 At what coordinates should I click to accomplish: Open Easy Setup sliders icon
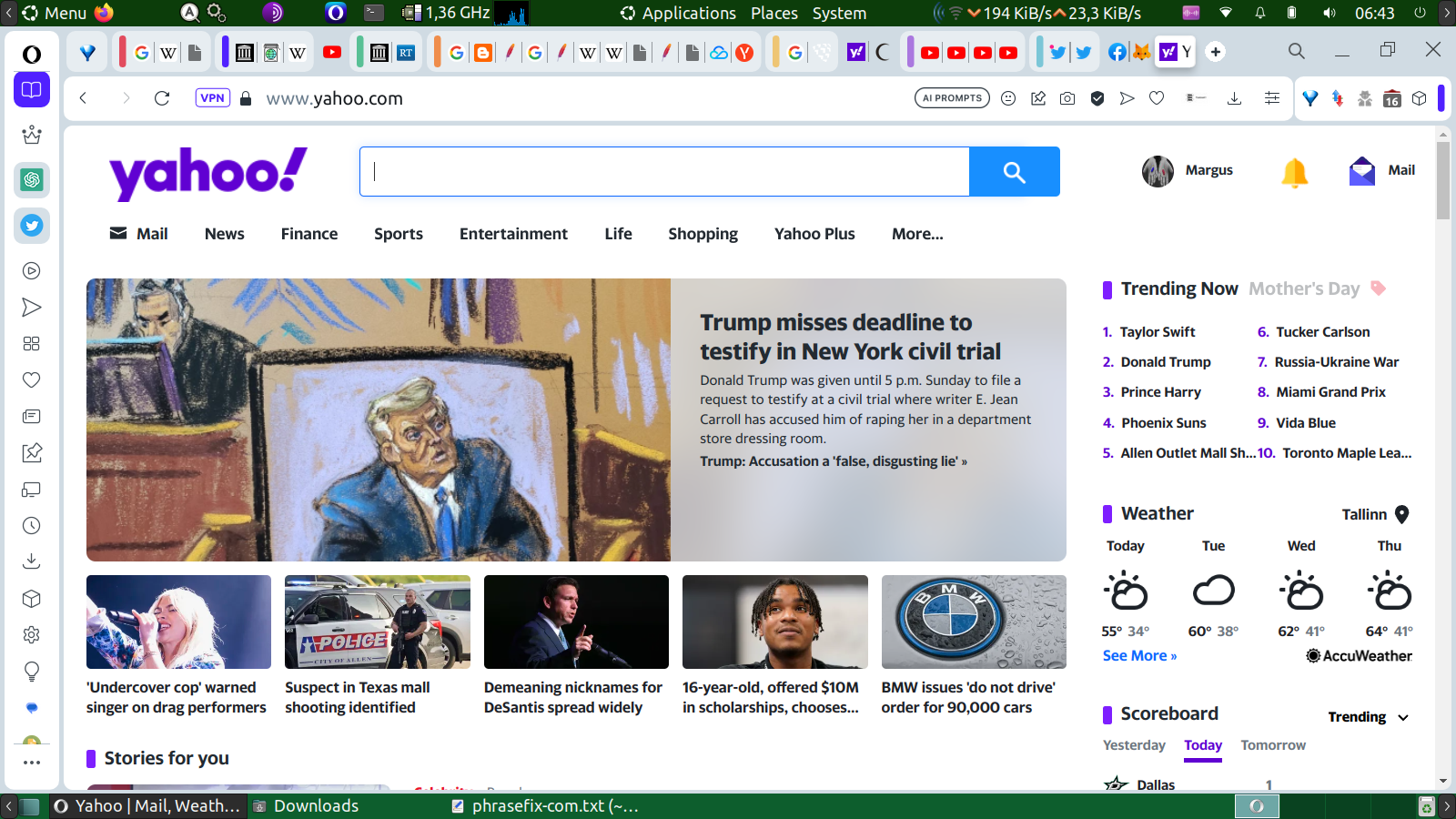[1272, 98]
